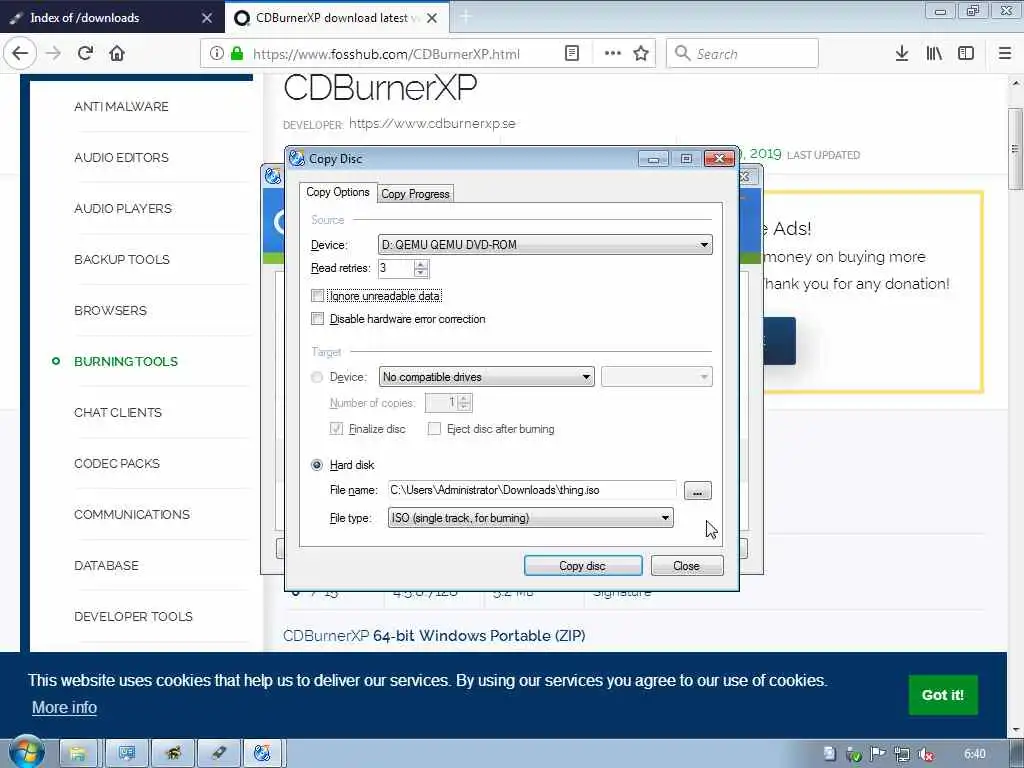Open Action Center flag tray icon
This screenshot has width=1024, height=768.
pyautogui.click(x=878, y=754)
